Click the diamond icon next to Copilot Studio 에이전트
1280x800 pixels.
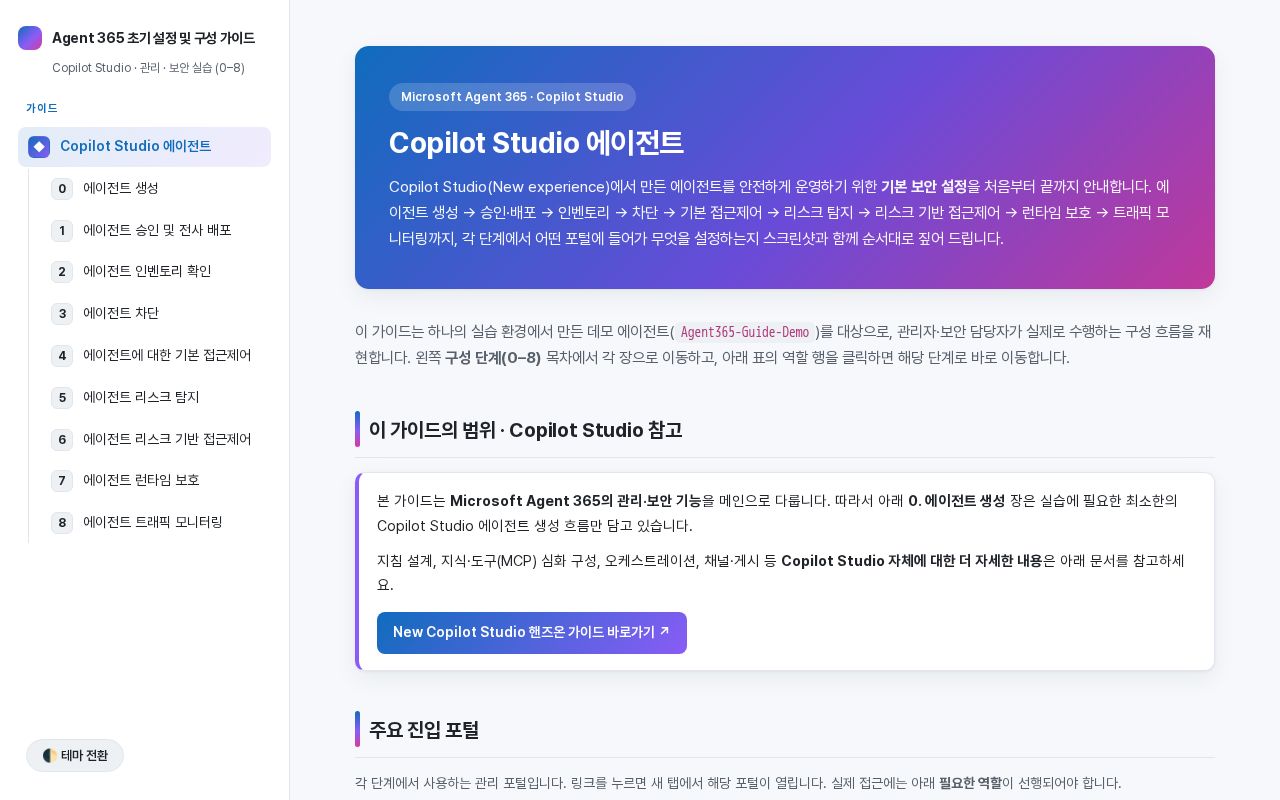click(x=39, y=147)
